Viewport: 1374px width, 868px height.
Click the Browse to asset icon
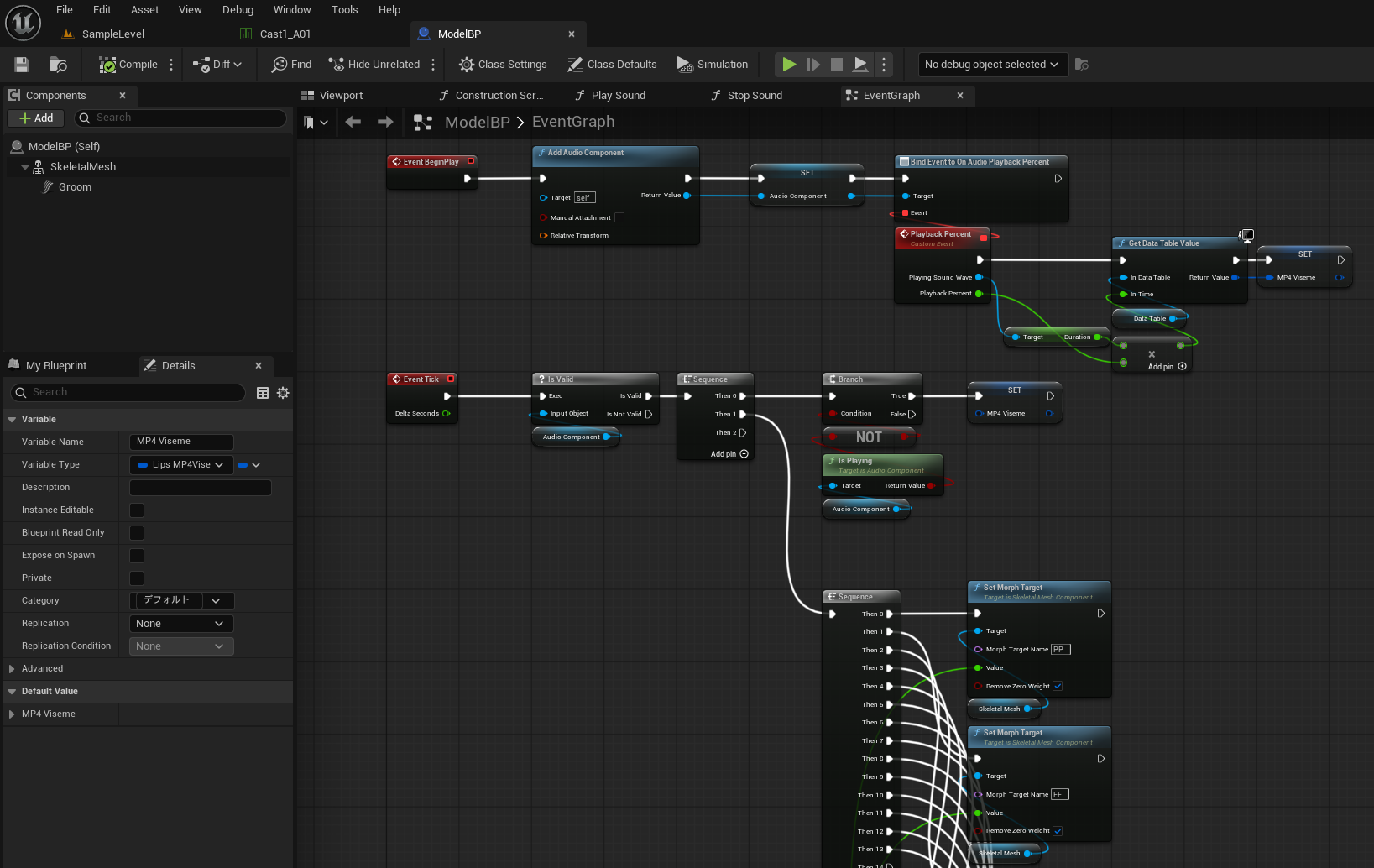(x=58, y=65)
